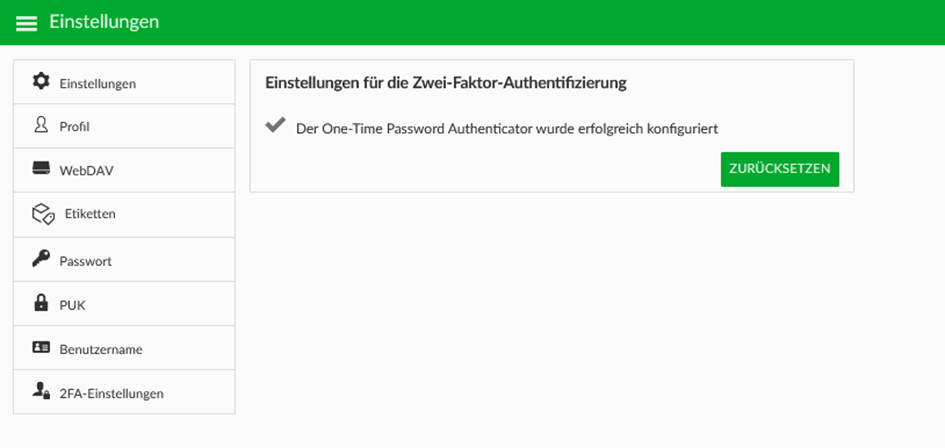945x448 pixels.
Task: Click the tag box icon beside Etiketten
Action: pos(43,214)
